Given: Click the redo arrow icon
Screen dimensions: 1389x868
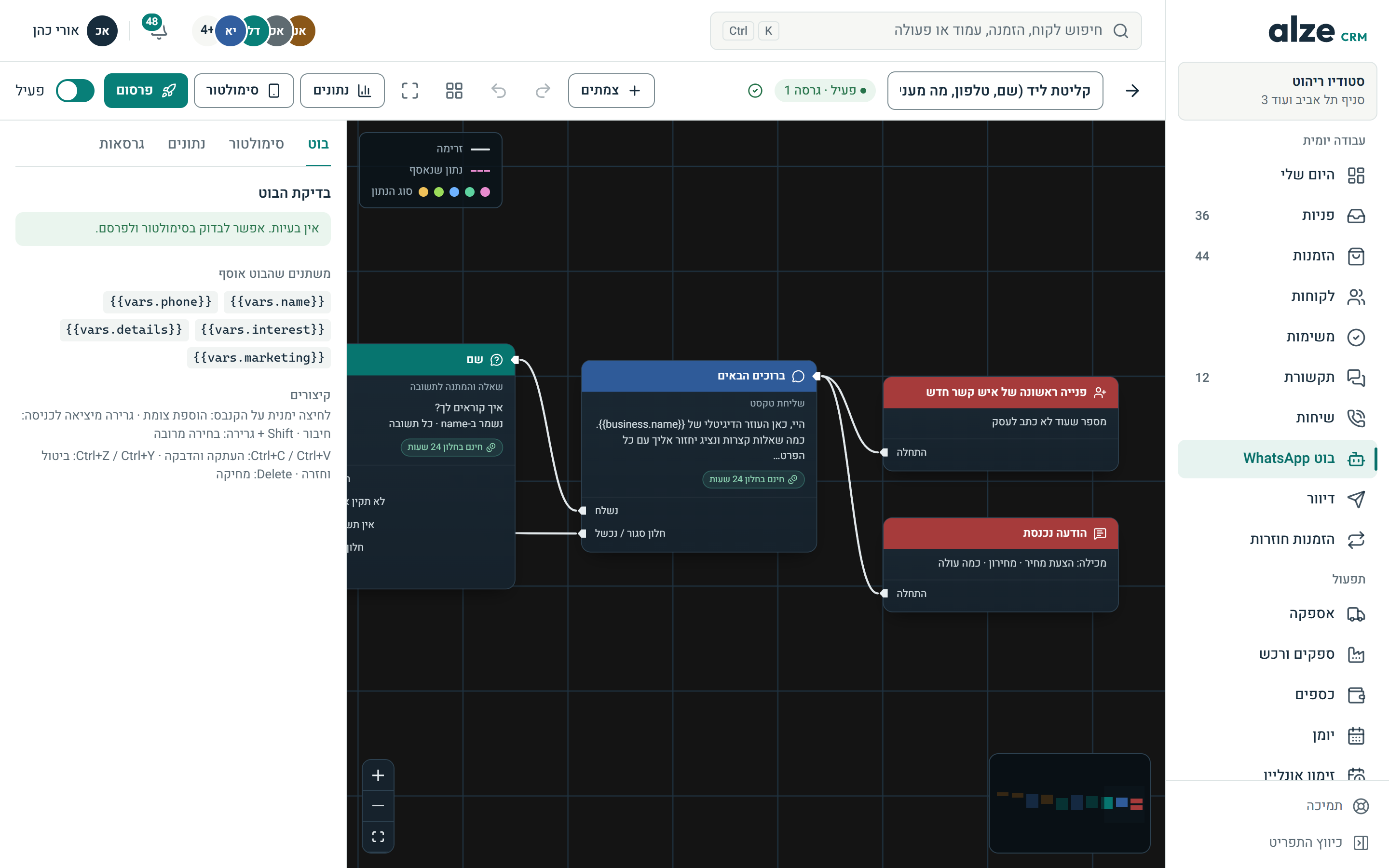Looking at the screenshot, I should (543, 91).
